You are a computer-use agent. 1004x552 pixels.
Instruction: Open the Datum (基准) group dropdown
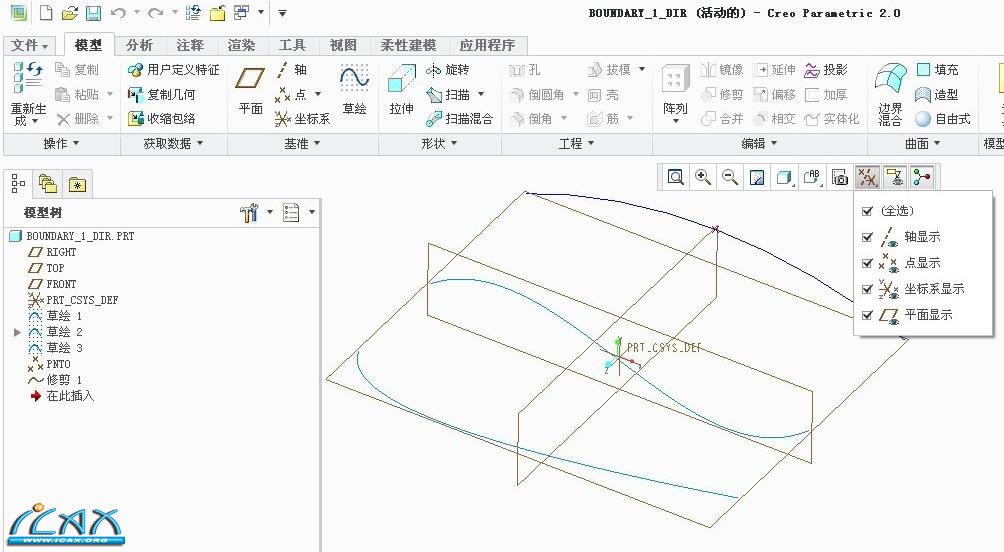pos(303,144)
